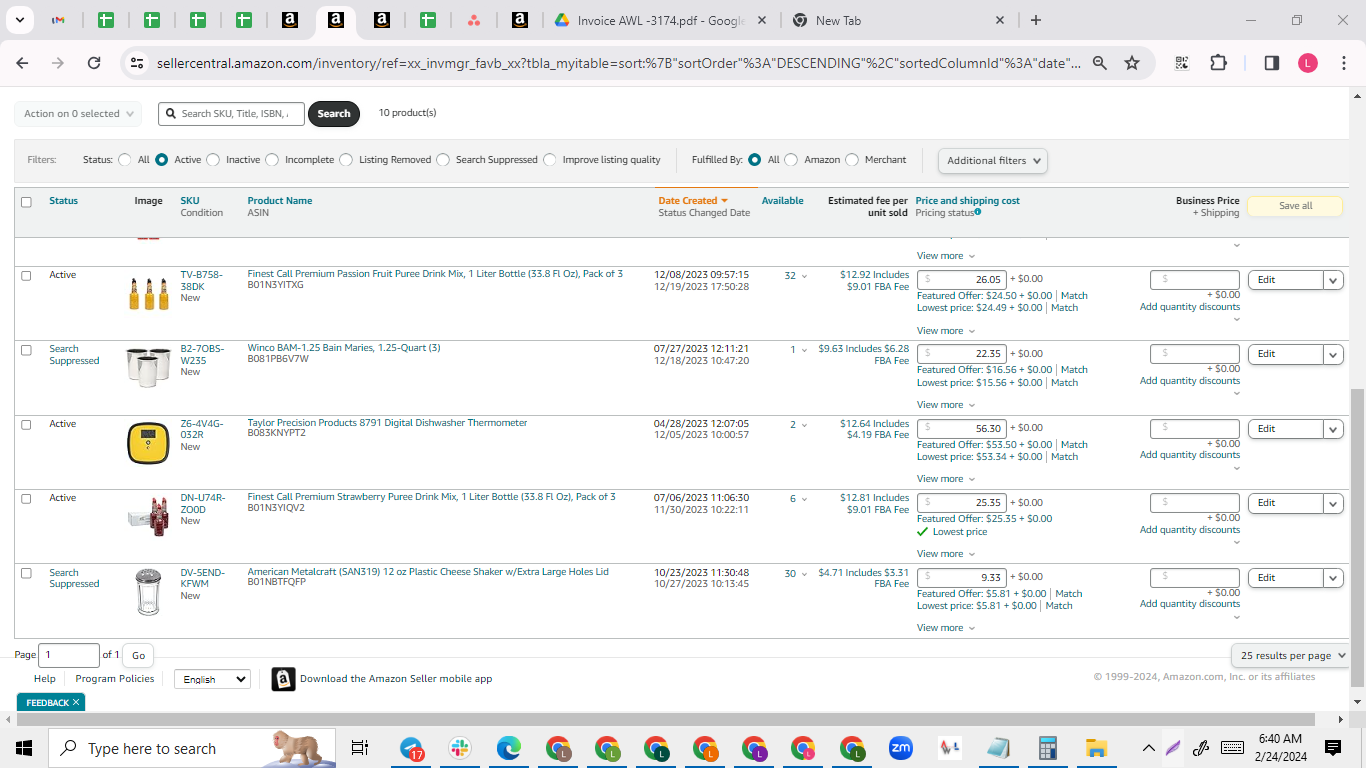Bookmark this page with the star icon

coord(1132,63)
